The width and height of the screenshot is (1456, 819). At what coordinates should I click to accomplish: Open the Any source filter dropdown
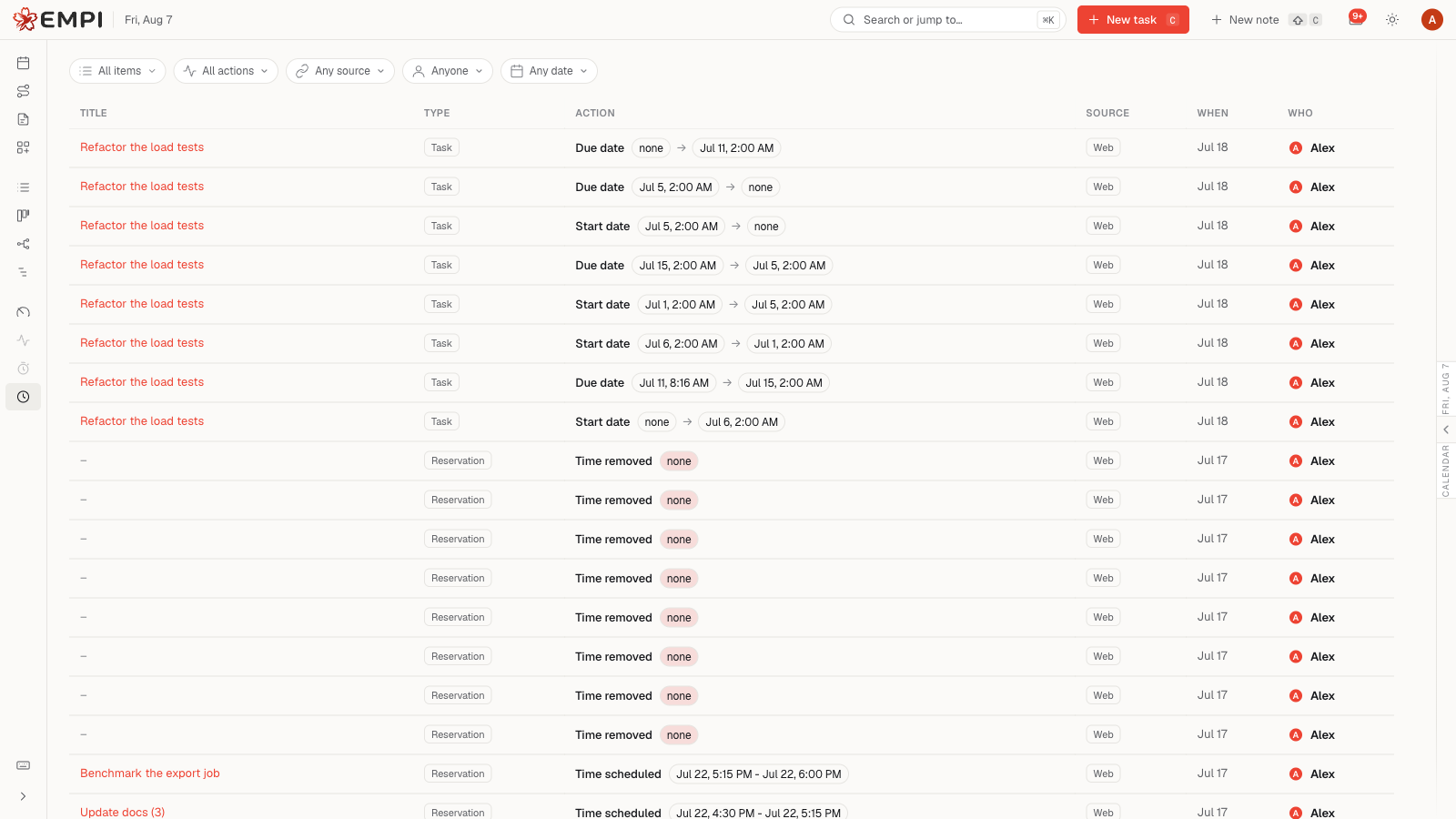click(x=340, y=71)
